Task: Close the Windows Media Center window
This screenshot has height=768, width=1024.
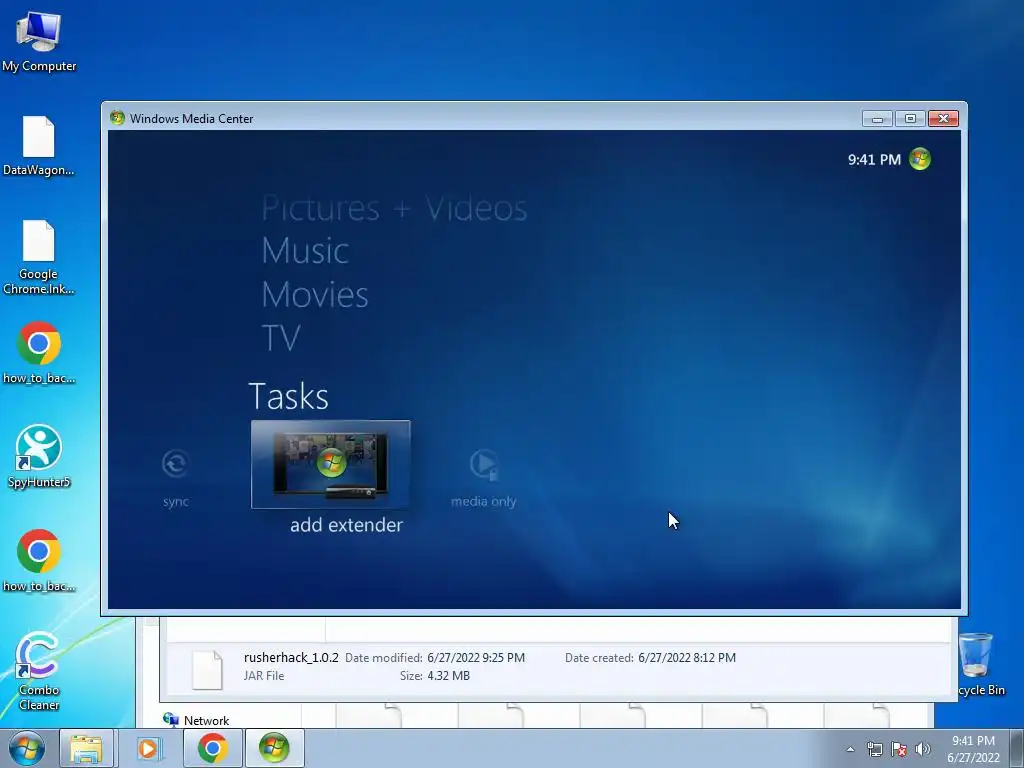Action: [x=943, y=118]
